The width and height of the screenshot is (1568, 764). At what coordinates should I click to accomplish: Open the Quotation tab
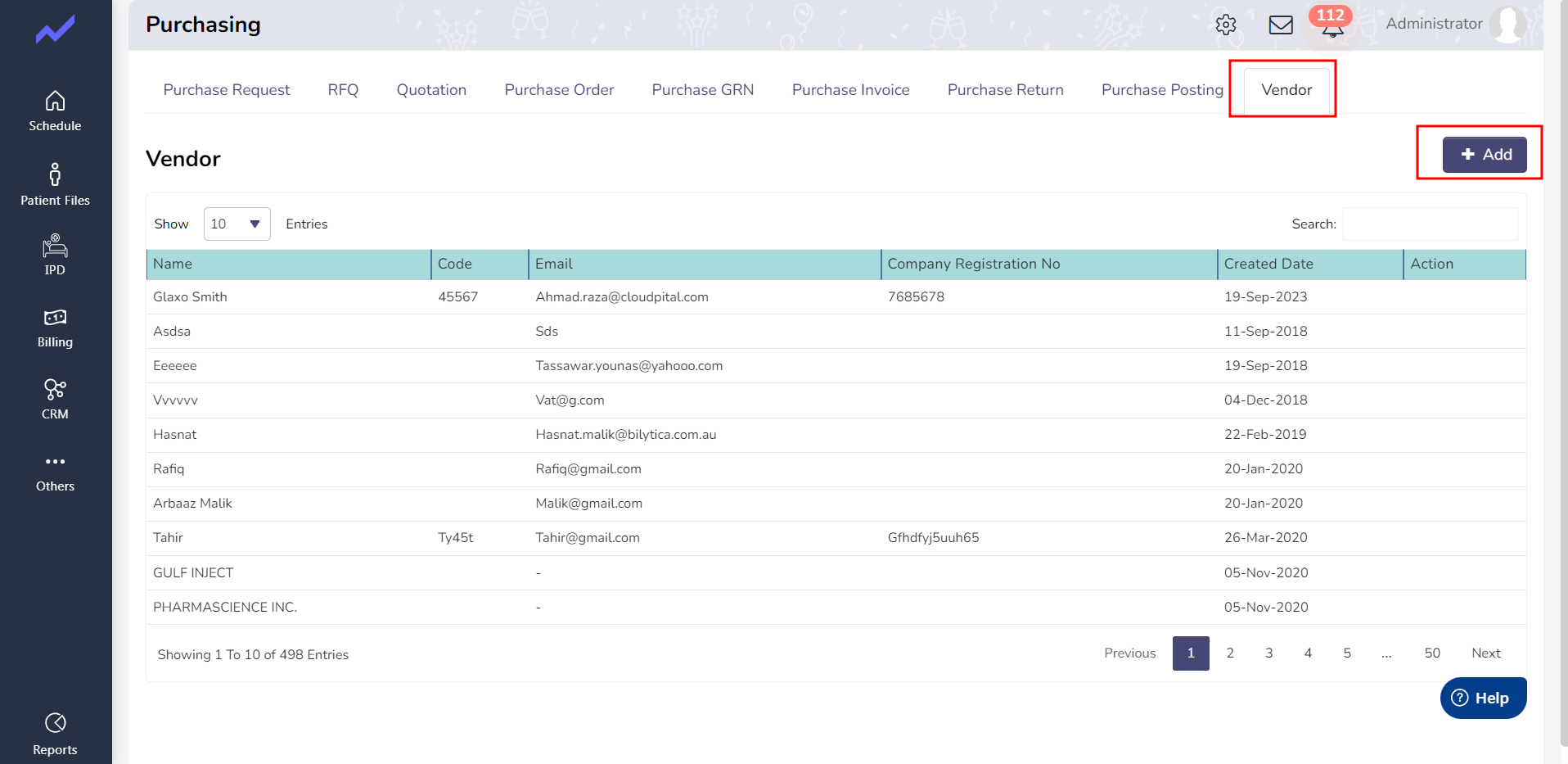[x=431, y=90]
